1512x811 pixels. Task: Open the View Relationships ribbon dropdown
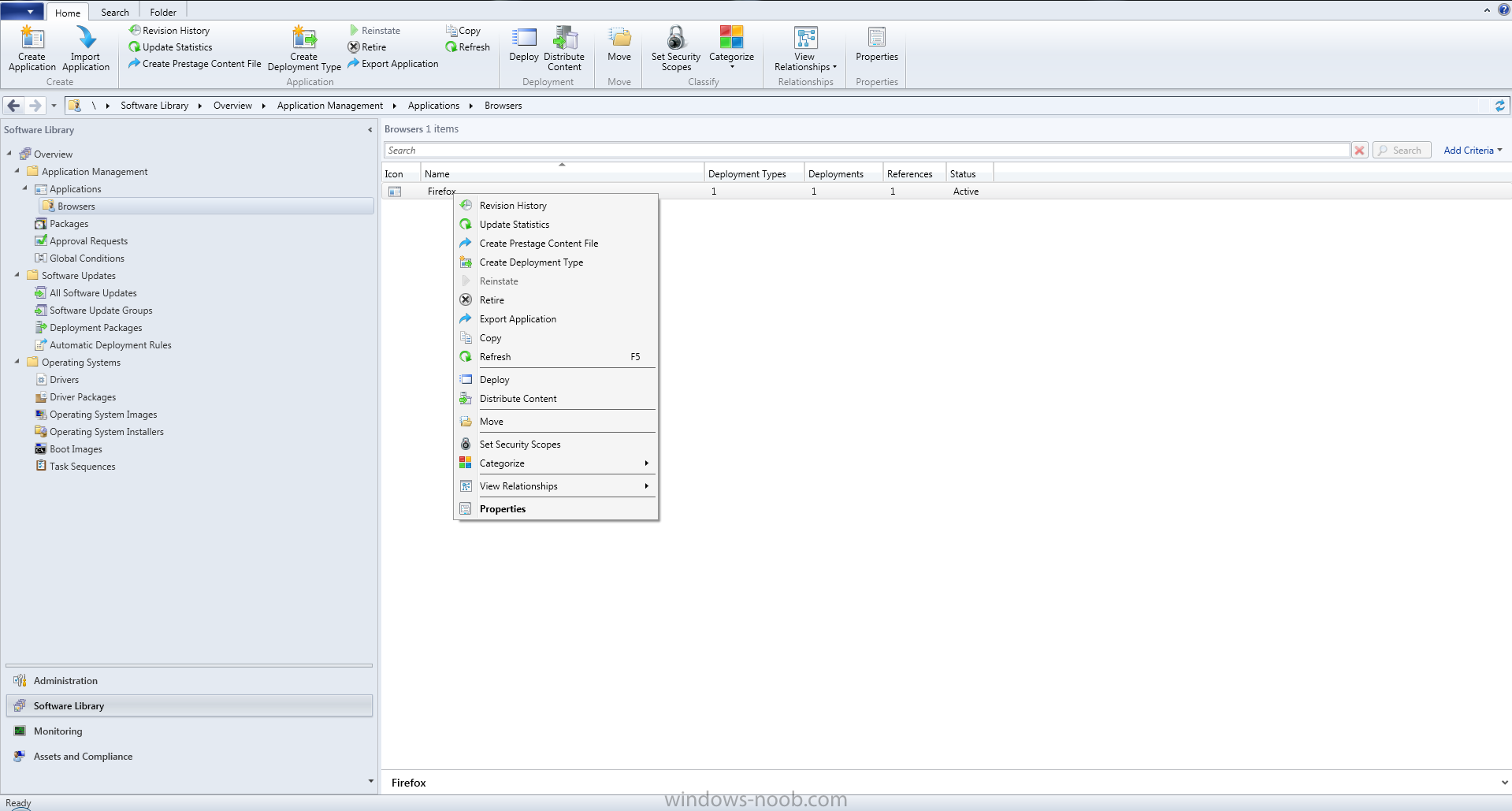pos(805,48)
